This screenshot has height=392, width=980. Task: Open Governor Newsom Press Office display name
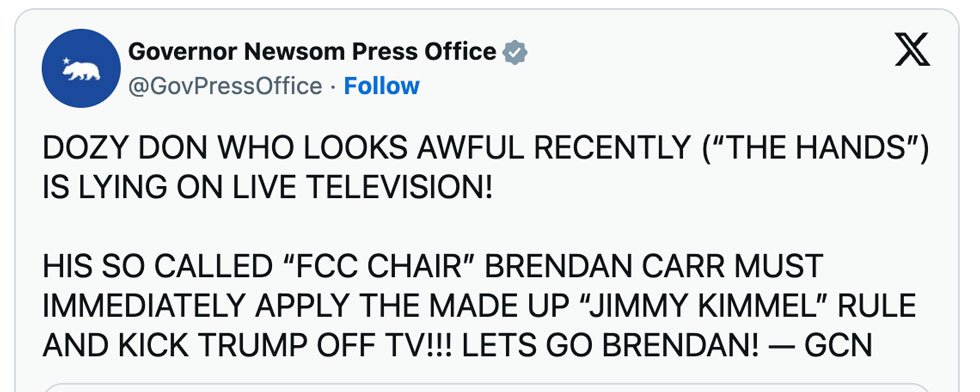pyautogui.click(x=312, y=52)
